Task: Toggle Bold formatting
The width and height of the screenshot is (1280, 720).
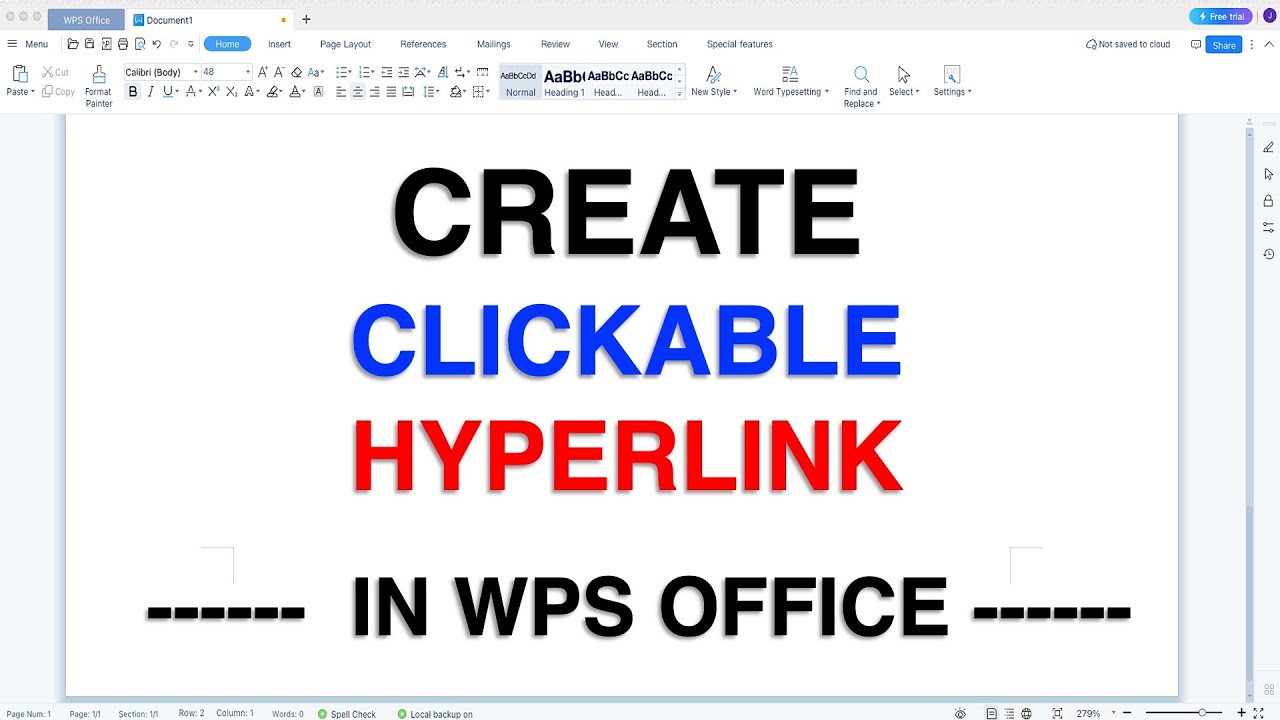Action: click(133, 91)
